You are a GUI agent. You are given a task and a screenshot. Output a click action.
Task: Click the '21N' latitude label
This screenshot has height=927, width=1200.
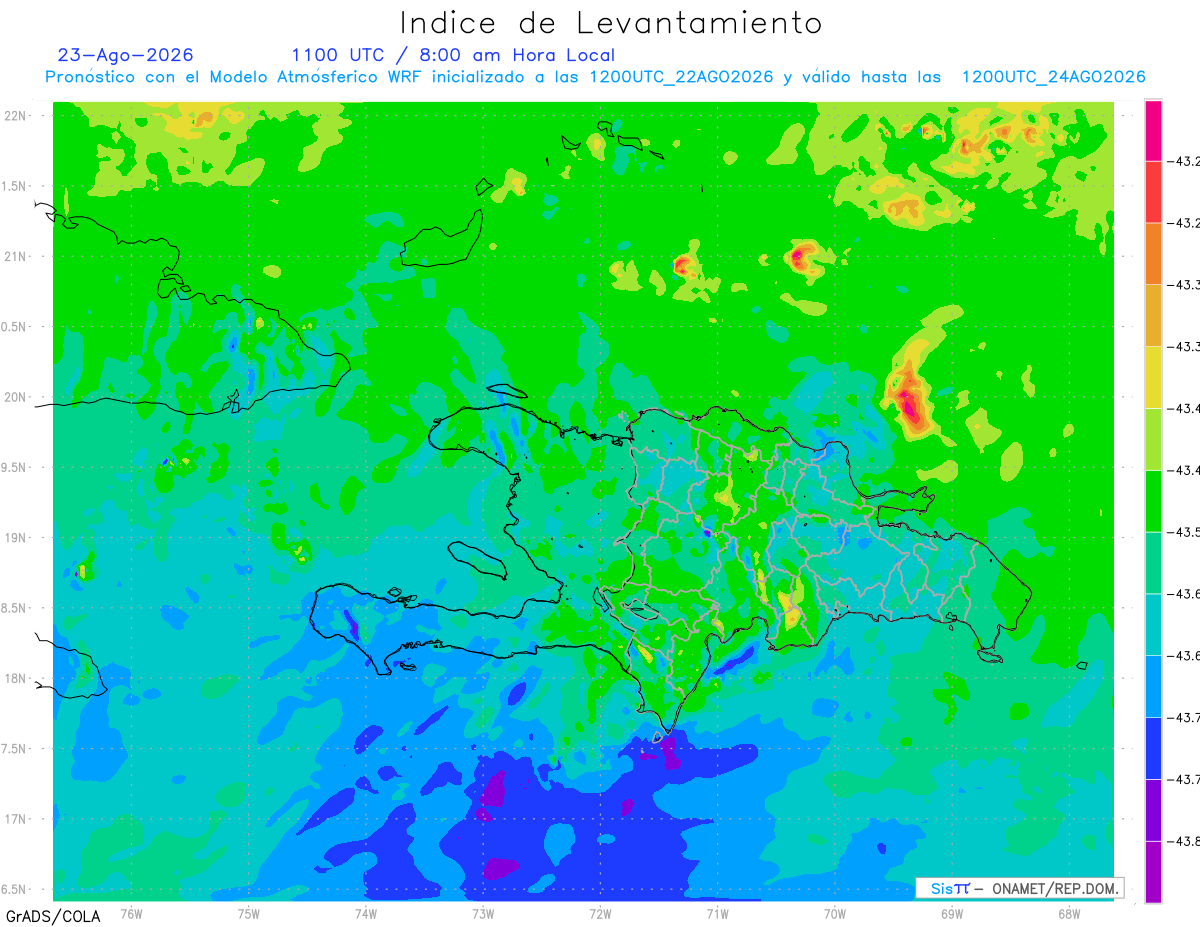click(17, 256)
